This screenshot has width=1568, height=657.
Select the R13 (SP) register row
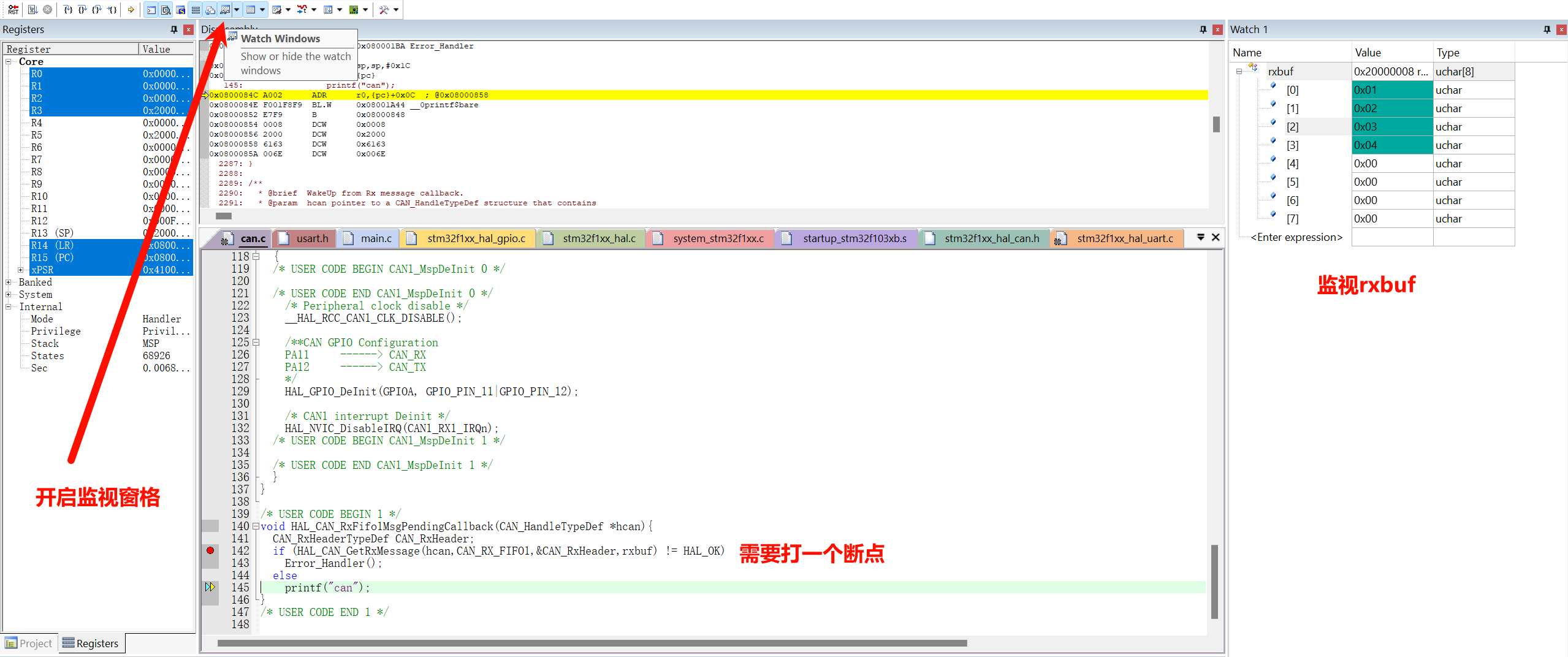pyautogui.click(x=110, y=233)
